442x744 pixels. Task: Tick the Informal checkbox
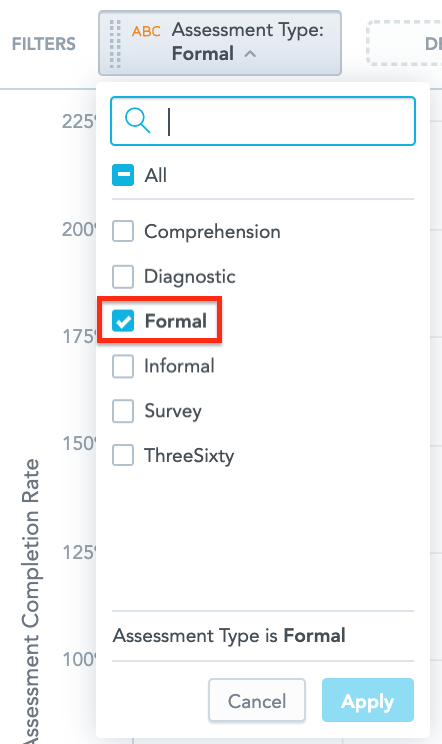123,366
